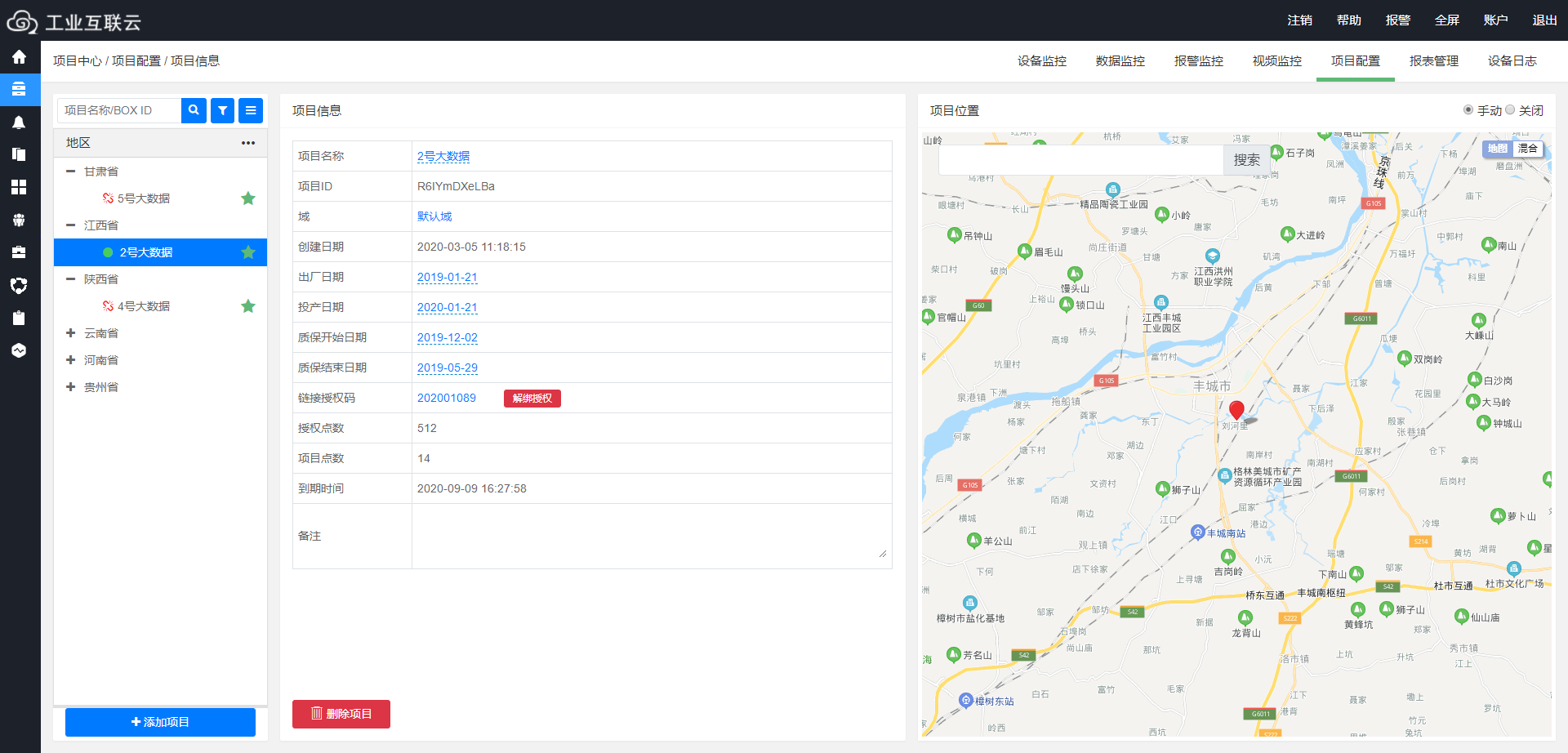Switch map to 地图 view

point(1497,149)
